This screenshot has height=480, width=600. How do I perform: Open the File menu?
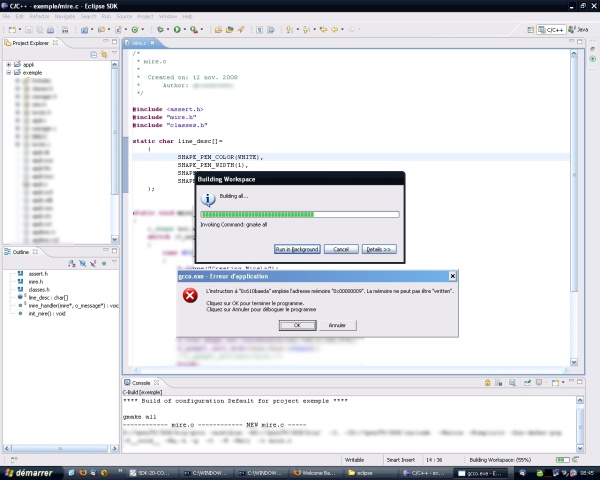point(6,16)
